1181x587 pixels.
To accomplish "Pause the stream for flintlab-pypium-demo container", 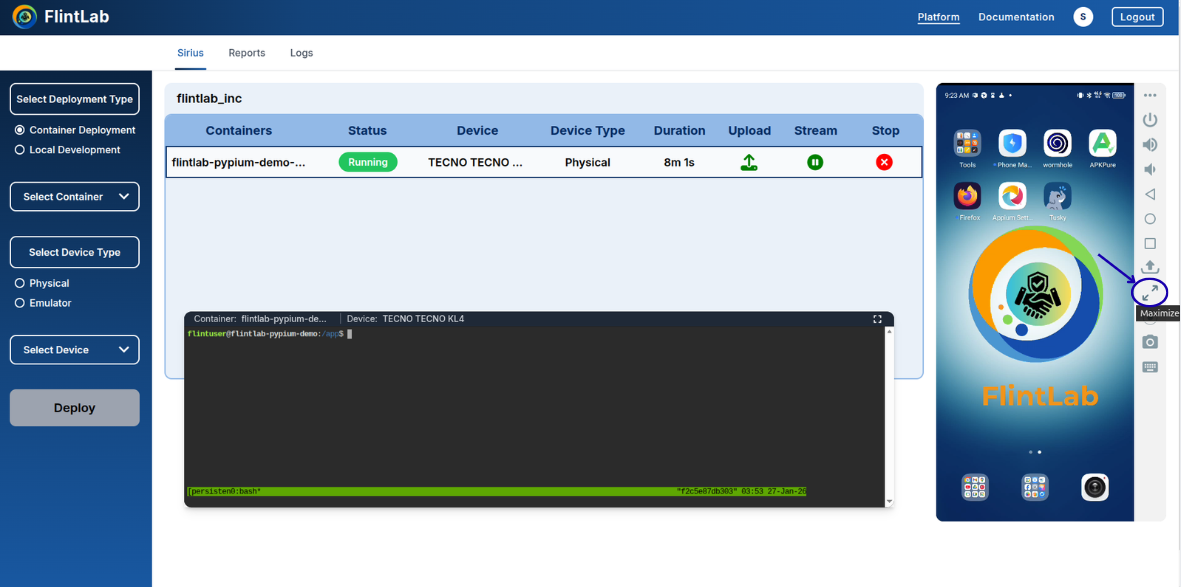I will (815, 162).
